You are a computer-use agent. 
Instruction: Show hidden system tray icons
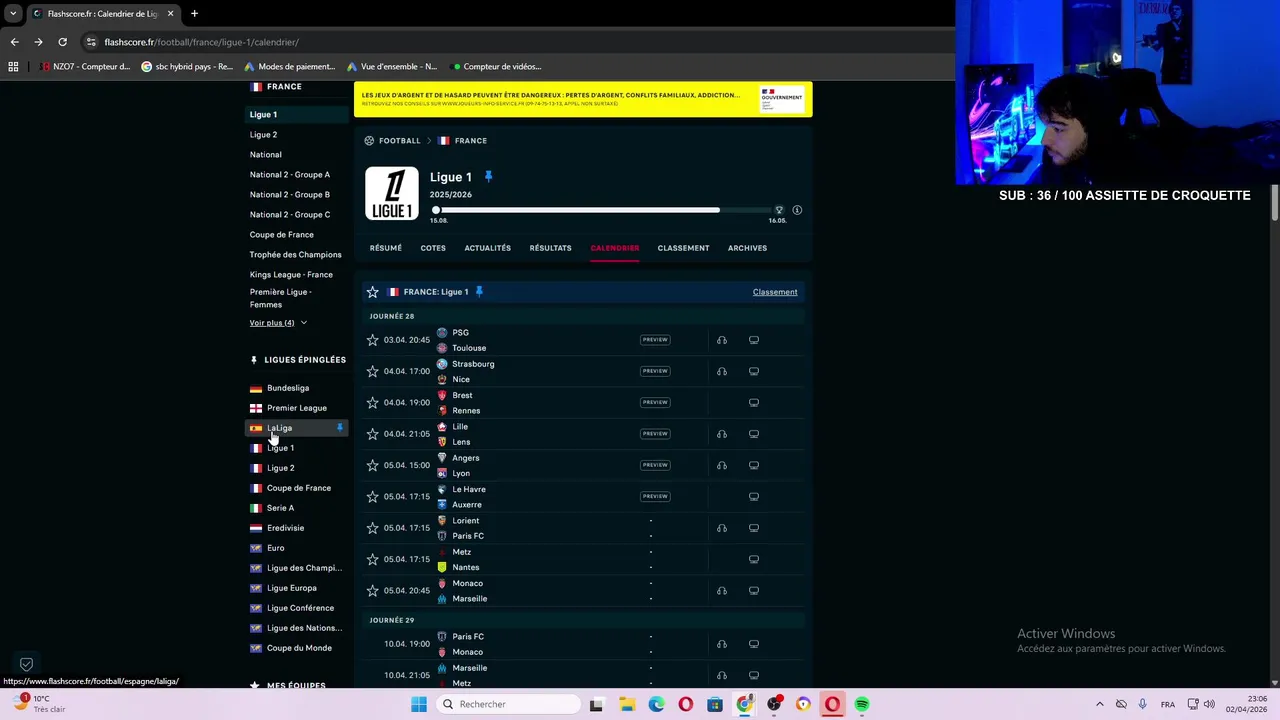(1100, 704)
